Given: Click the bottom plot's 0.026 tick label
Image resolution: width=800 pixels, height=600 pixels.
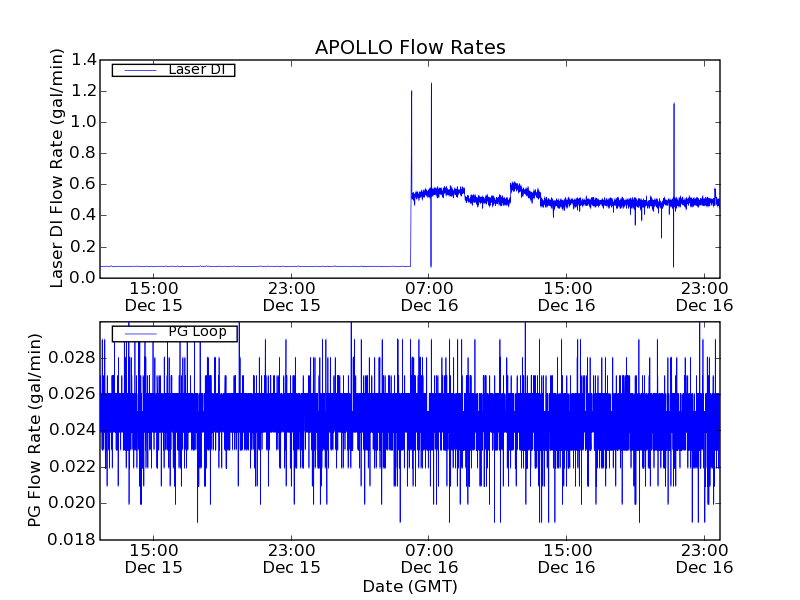Looking at the screenshot, I should (x=72, y=394).
